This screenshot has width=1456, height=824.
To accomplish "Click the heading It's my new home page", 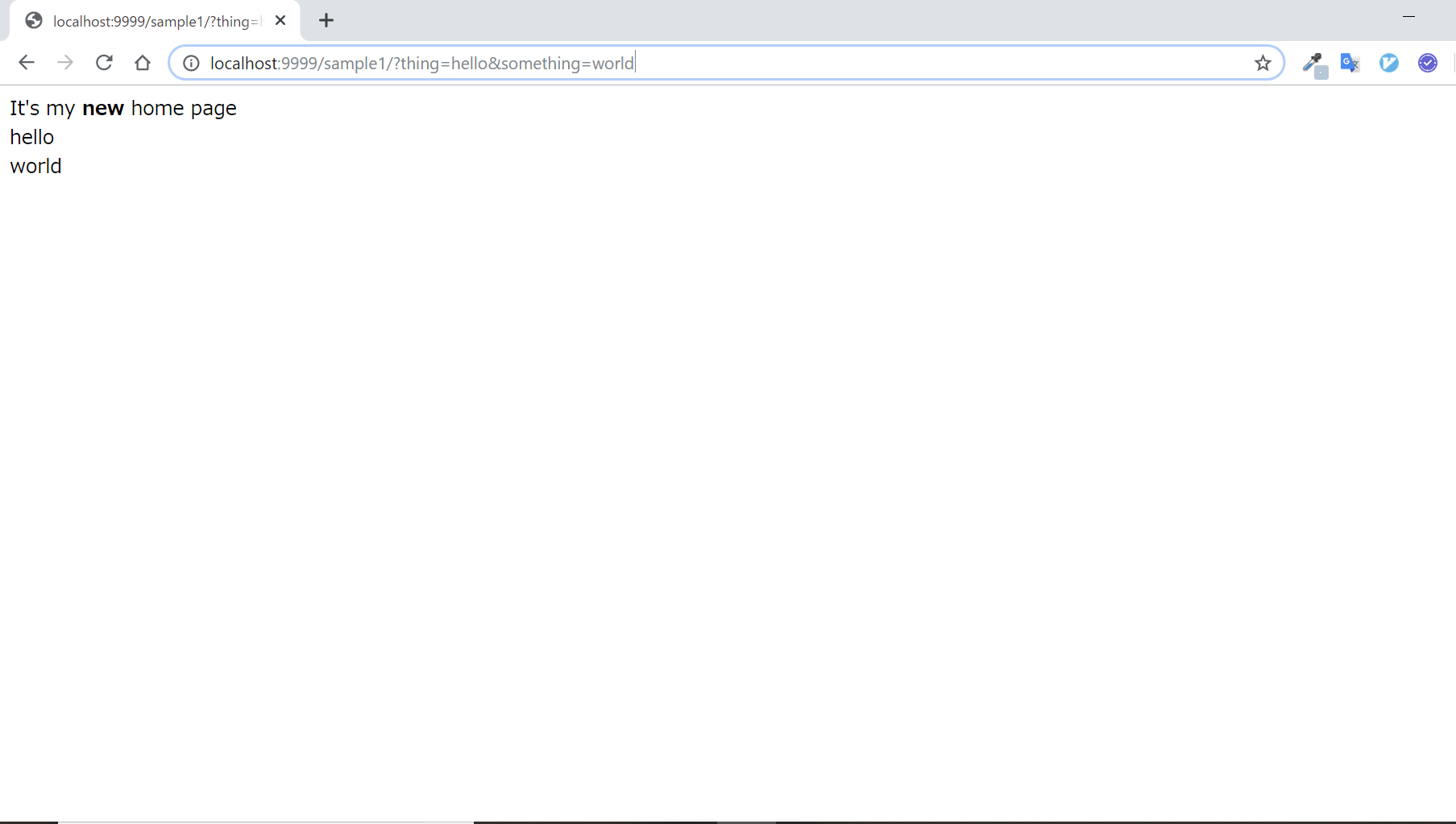I will coord(122,107).
